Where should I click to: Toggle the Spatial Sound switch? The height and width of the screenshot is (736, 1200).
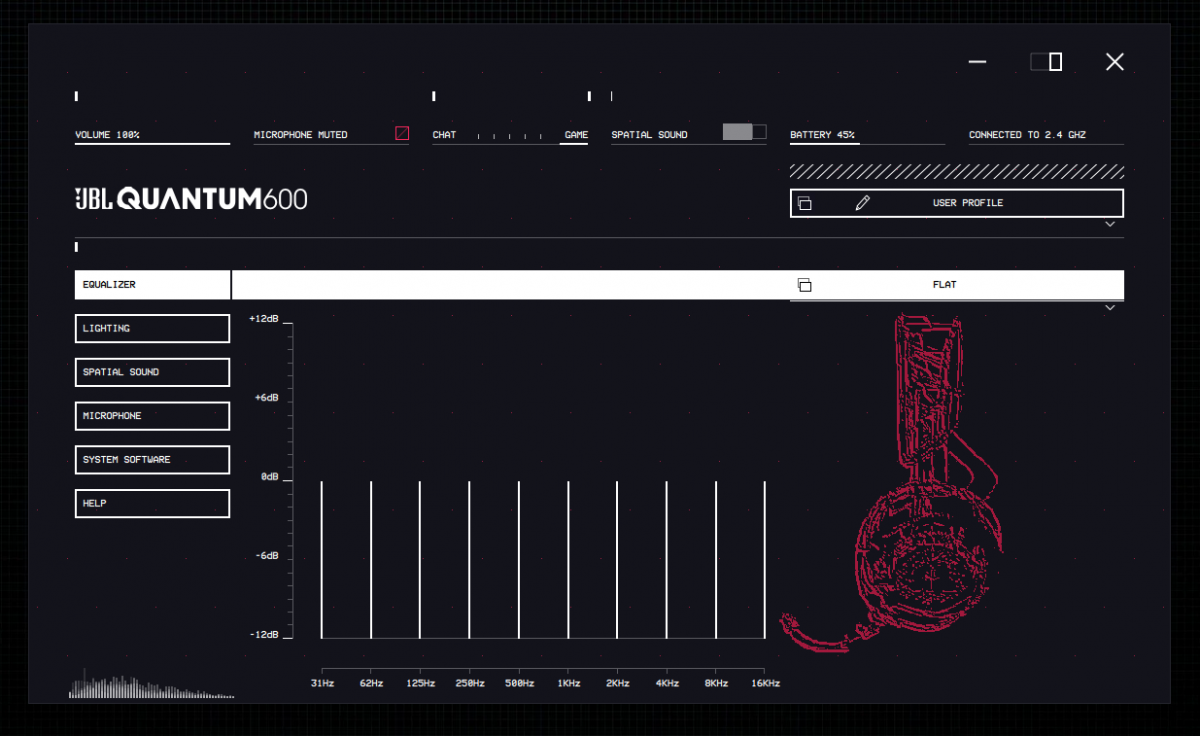[744, 132]
